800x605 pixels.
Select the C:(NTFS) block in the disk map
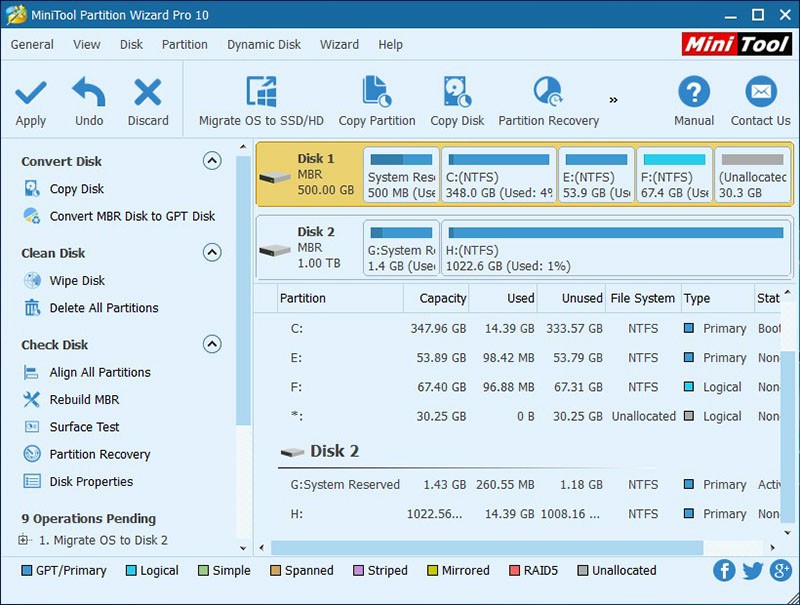point(499,175)
